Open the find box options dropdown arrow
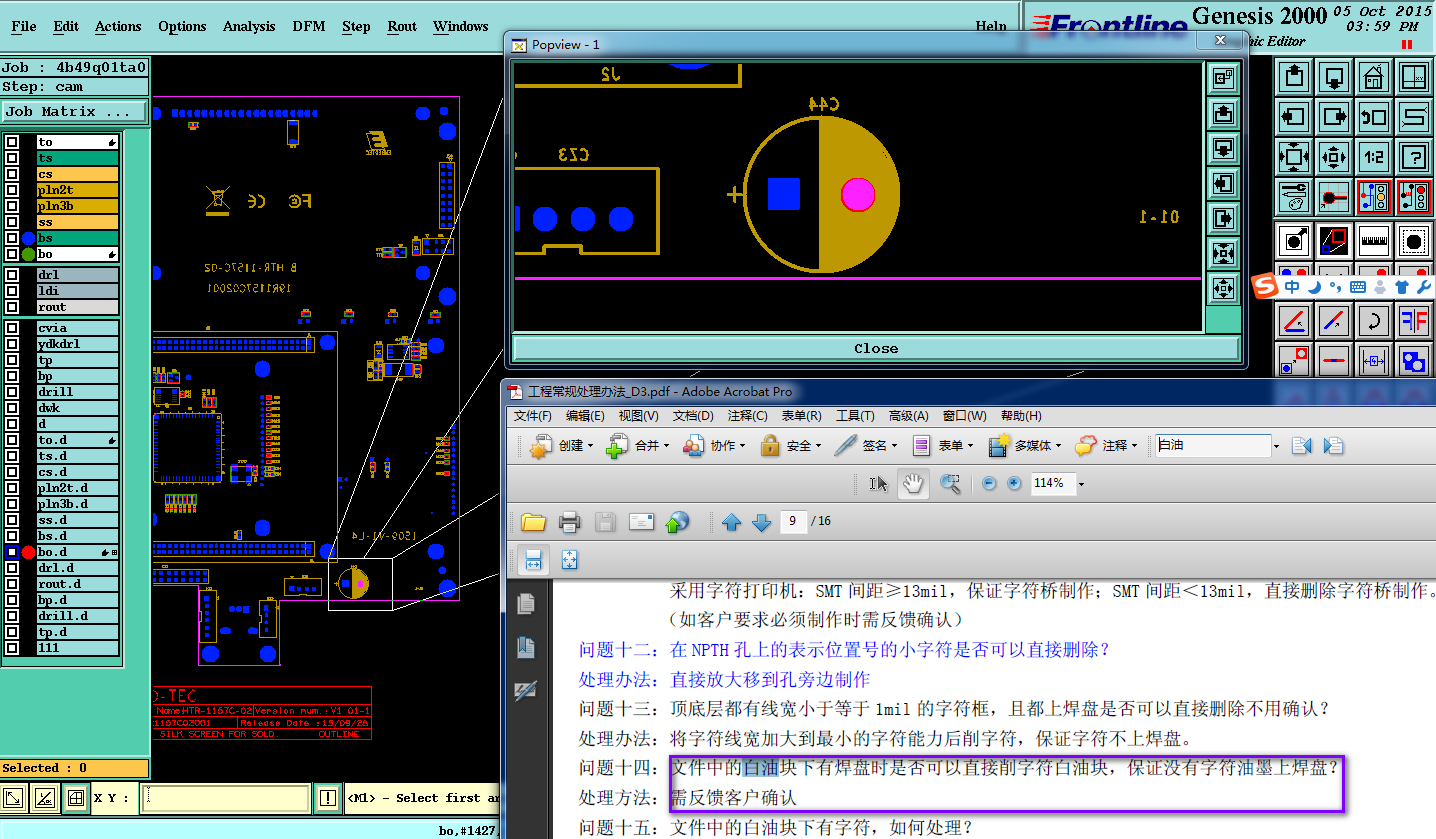Viewport: 1436px width, 839px height. point(1277,446)
